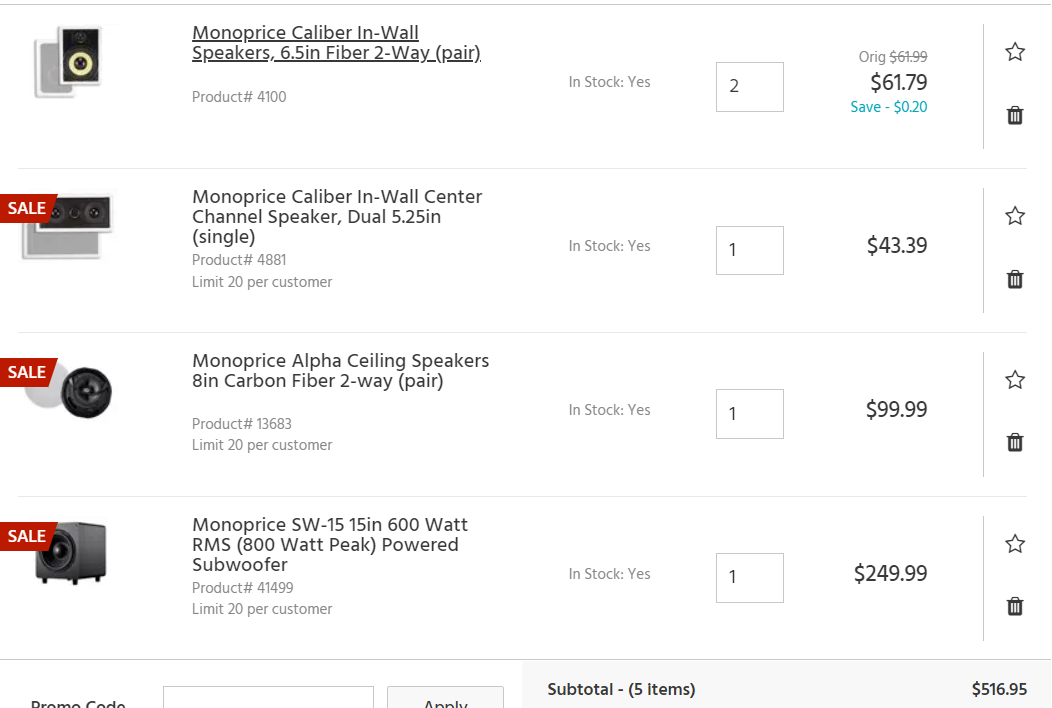The width and height of the screenshot is (1052, 708).
Task: Remove Center Channel Speaker with trash icon
Action: [1014, 279]
